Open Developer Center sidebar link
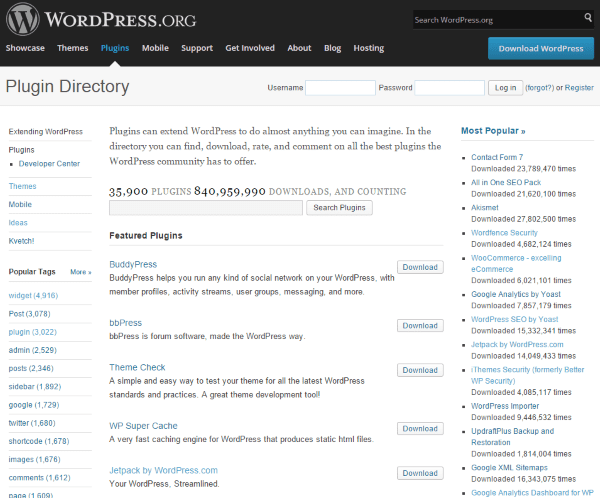The height and width of the screenshot is (498, 600). click(49, 164)
